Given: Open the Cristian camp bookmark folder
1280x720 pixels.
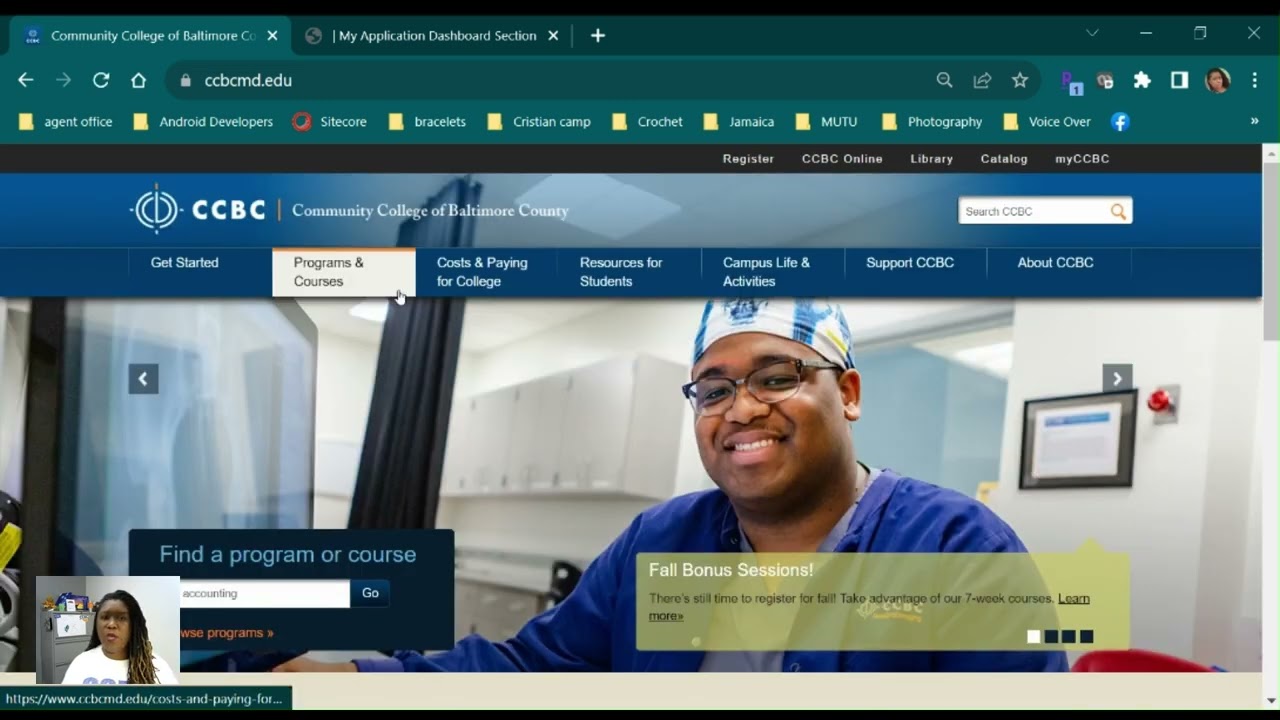Looking at the screenshot, I should (539, 121).
